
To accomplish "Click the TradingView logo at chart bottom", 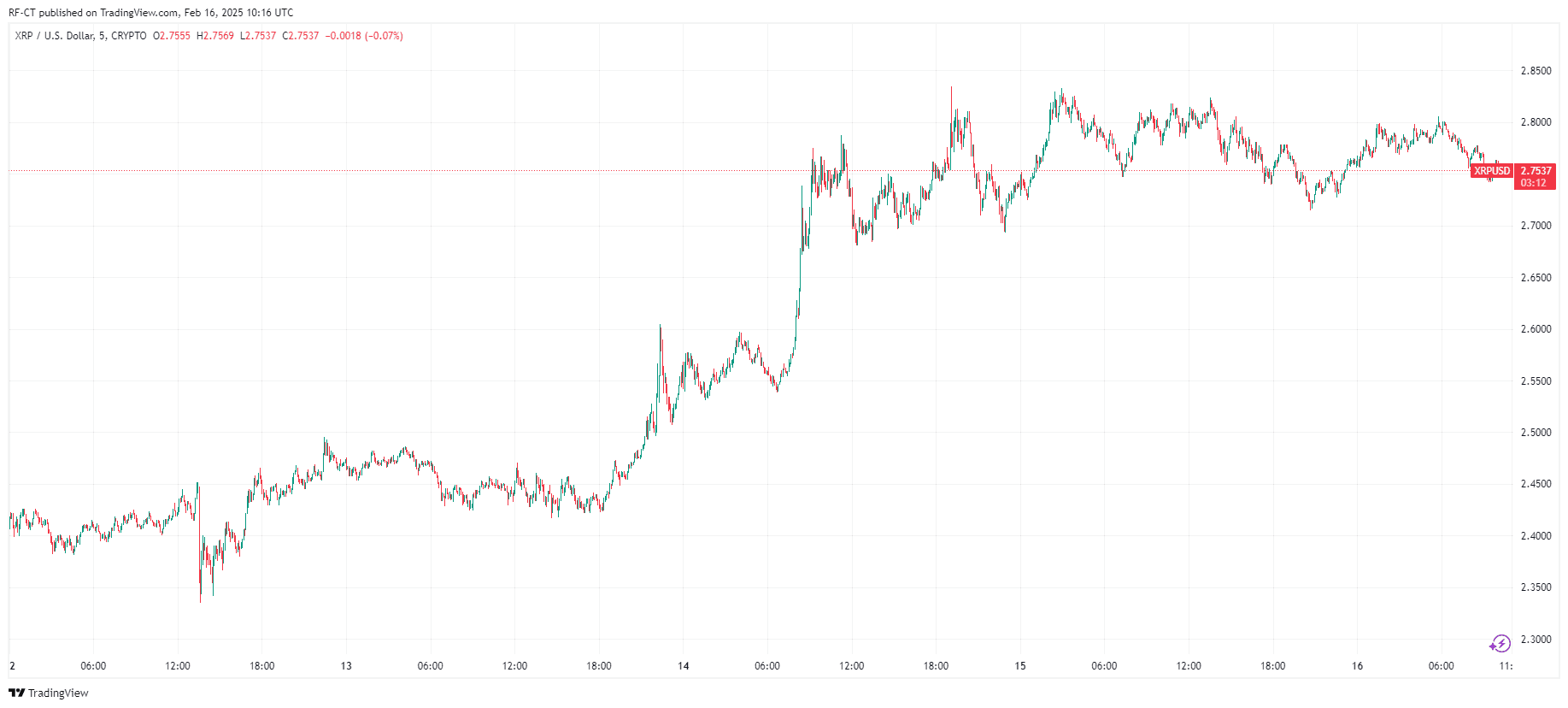I will [49, 693].
